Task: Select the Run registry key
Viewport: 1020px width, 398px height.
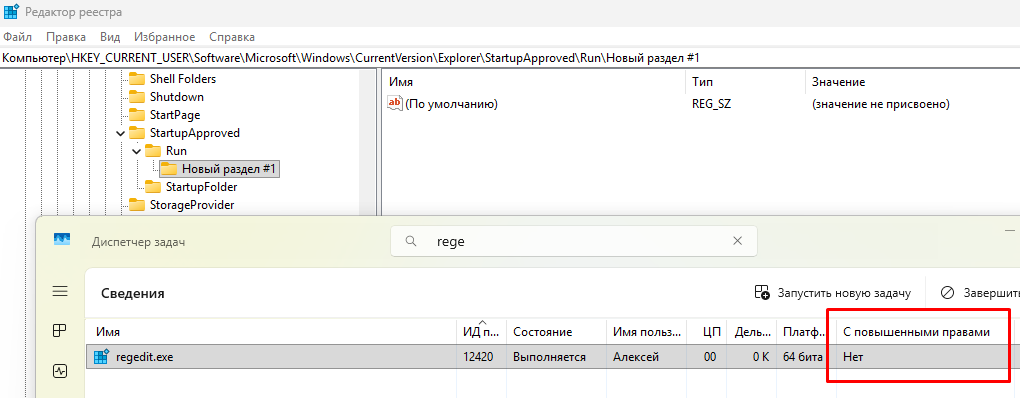Action: [176, 151]
